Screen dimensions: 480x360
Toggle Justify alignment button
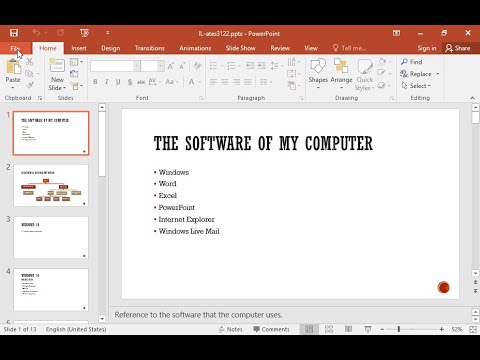248,82
